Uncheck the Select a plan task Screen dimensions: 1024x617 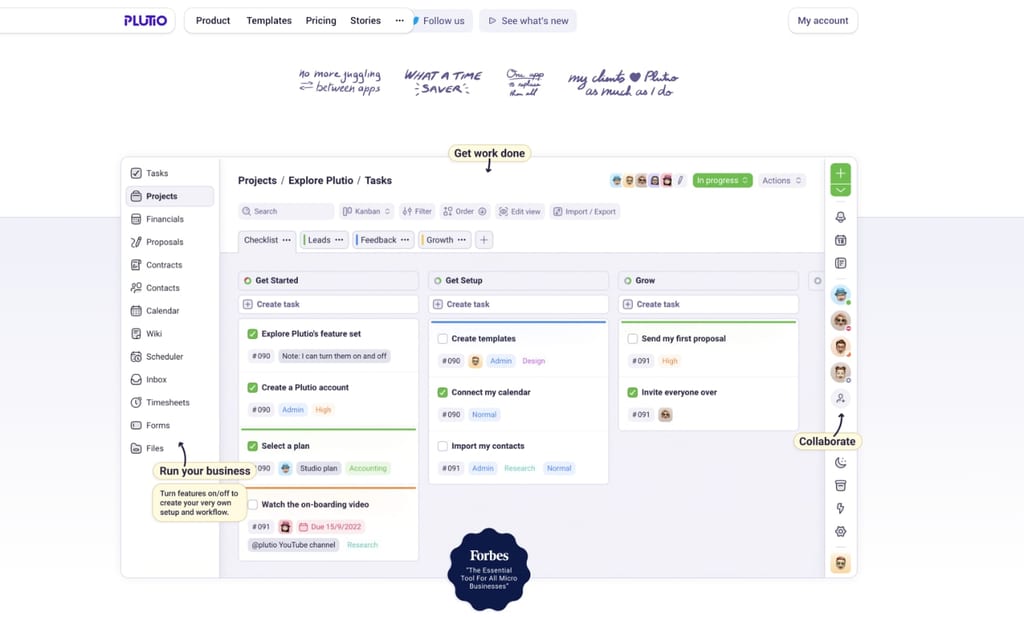pos(253,446)
